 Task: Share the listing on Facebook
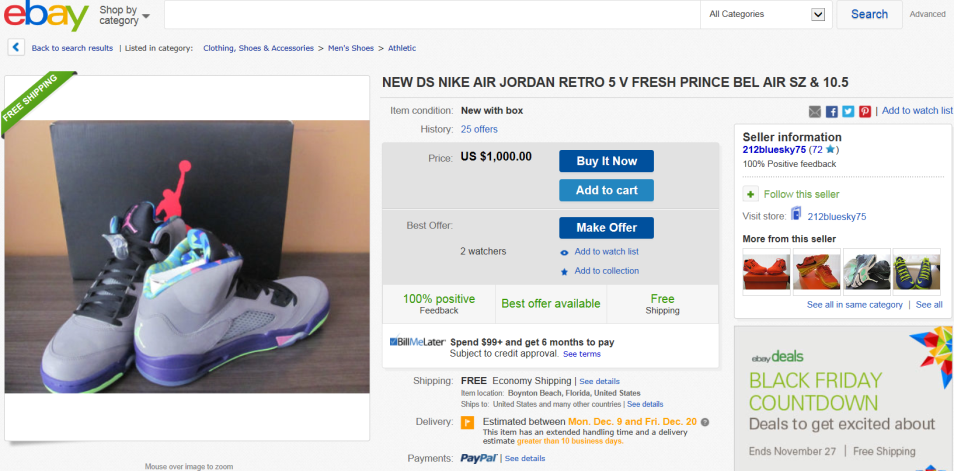point(831,111)
